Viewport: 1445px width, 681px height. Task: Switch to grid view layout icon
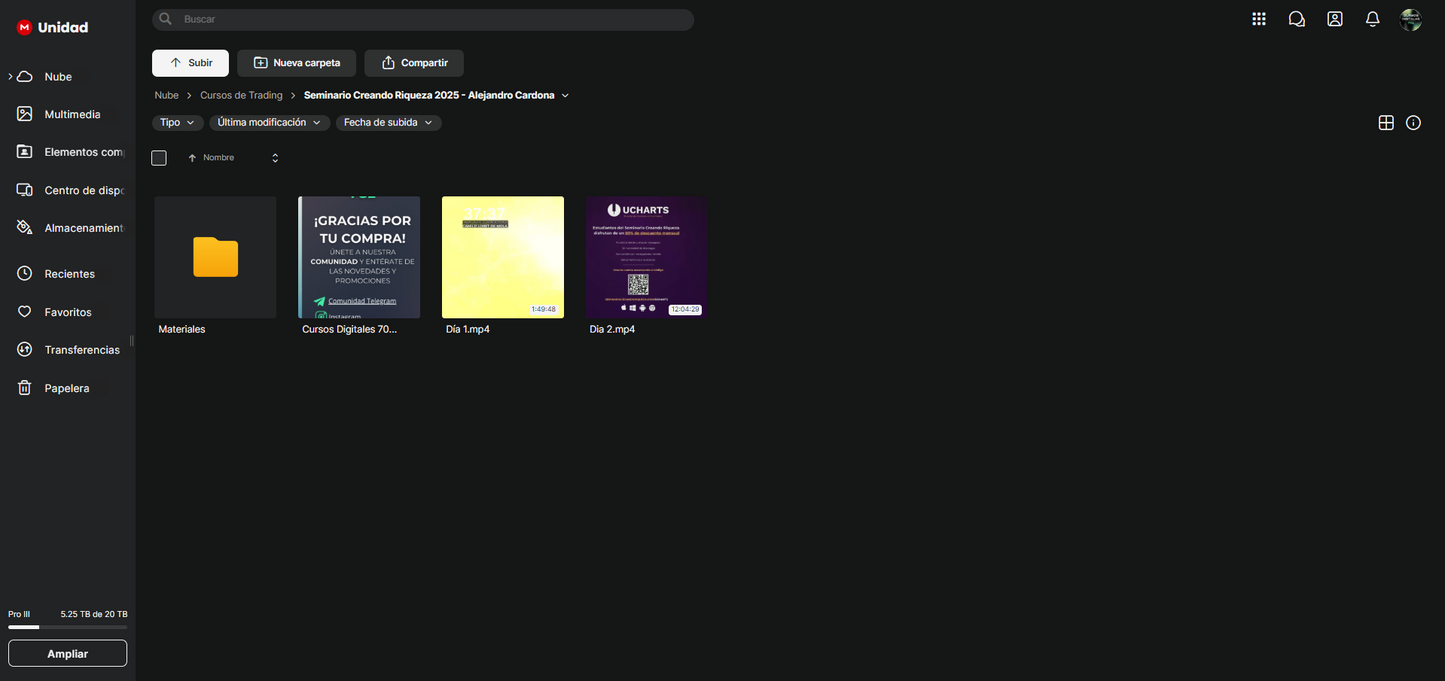click(1385, 123)
